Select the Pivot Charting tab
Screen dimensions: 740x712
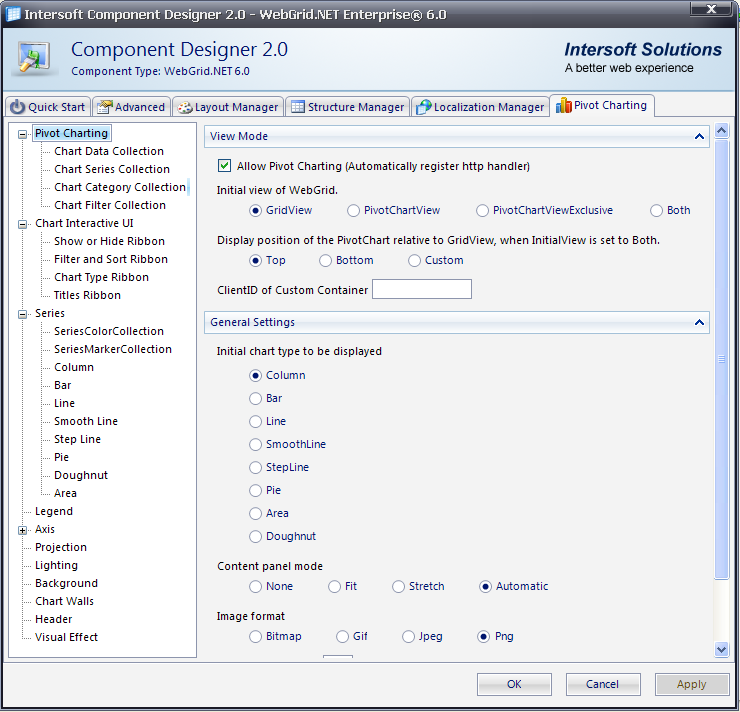click(602, 105)
